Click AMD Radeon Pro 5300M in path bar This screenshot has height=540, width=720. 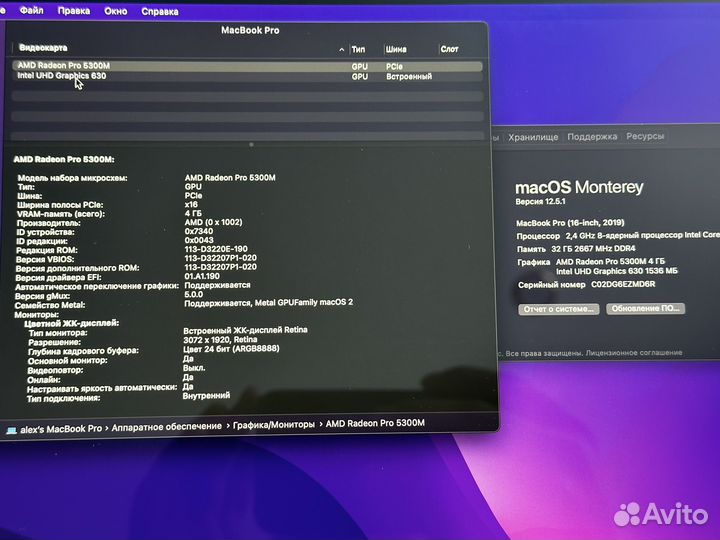tap(375, 423)
